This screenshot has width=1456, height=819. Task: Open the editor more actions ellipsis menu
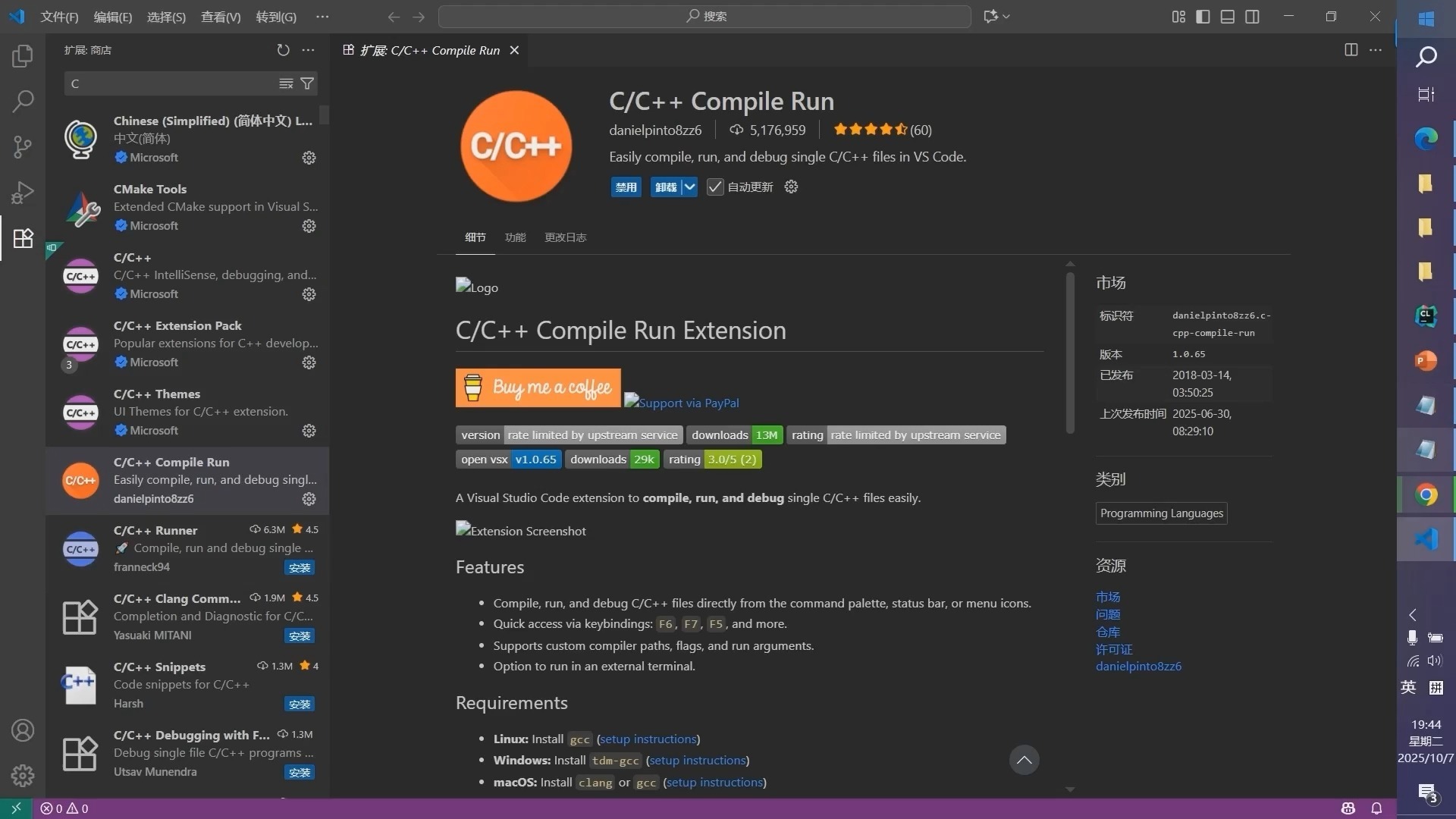click(1377, 50)
